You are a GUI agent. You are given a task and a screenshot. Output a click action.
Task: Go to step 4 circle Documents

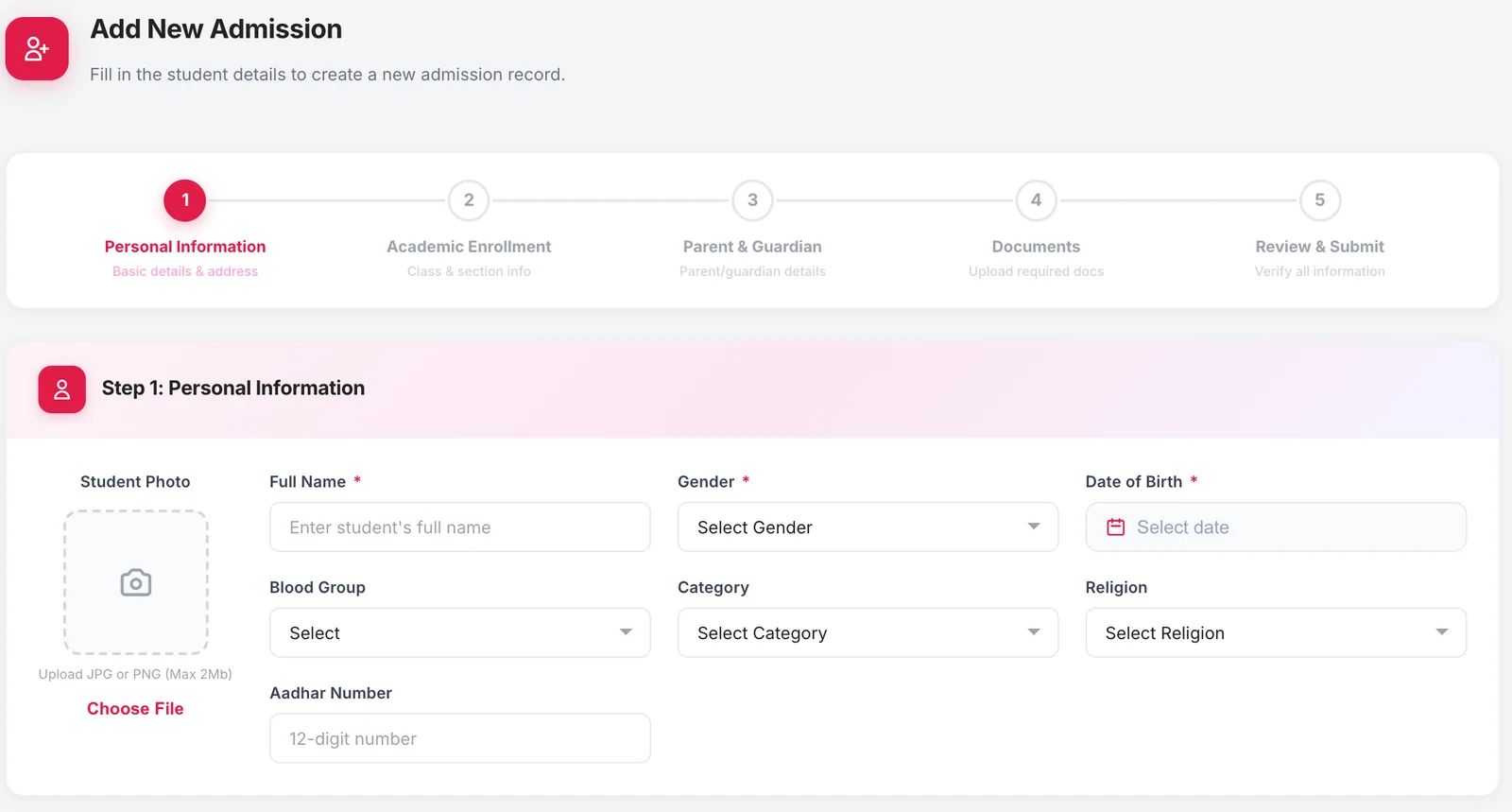point(1036,200)
